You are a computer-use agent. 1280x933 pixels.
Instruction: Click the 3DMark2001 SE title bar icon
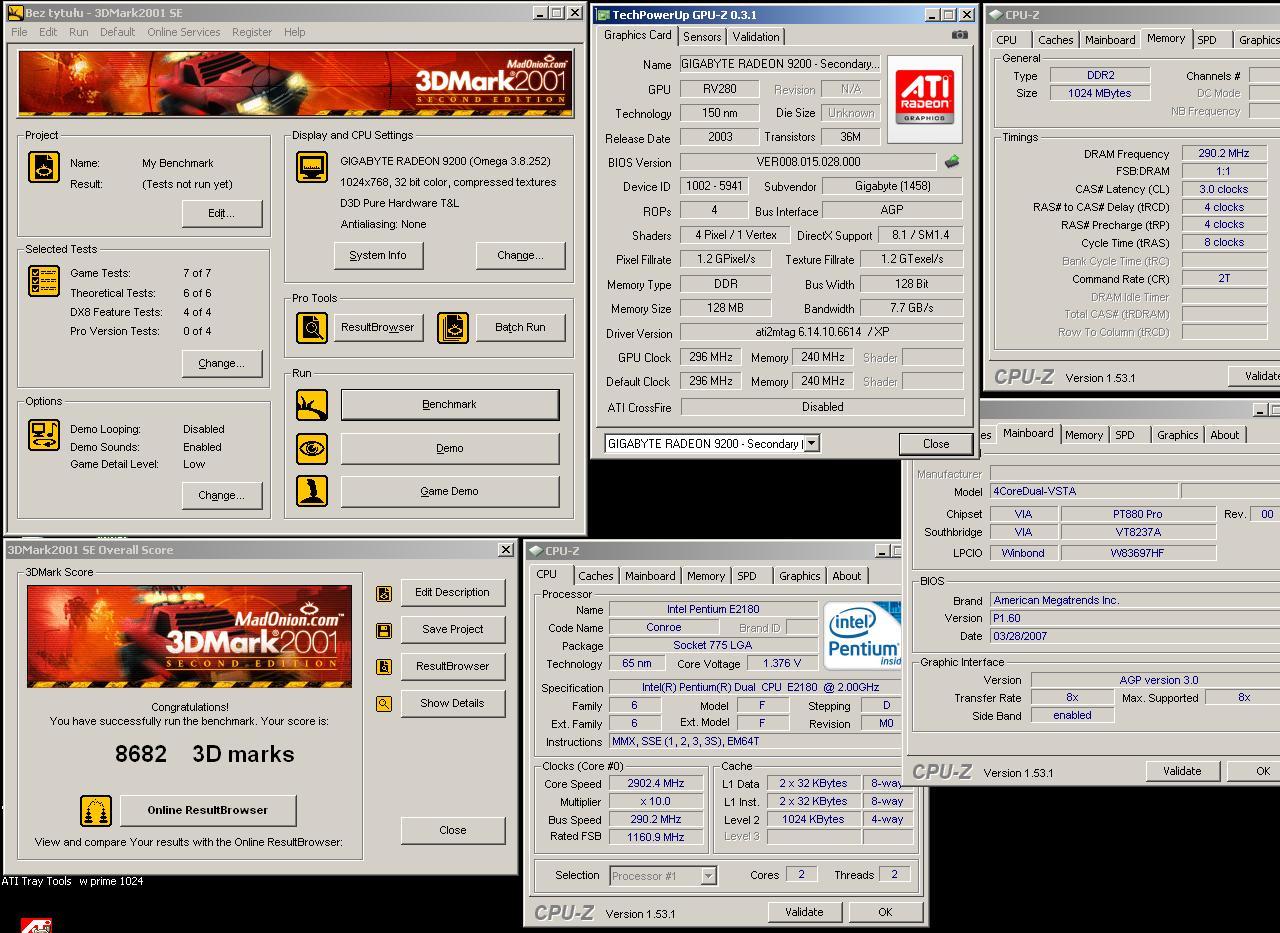[x=15, y=13]
